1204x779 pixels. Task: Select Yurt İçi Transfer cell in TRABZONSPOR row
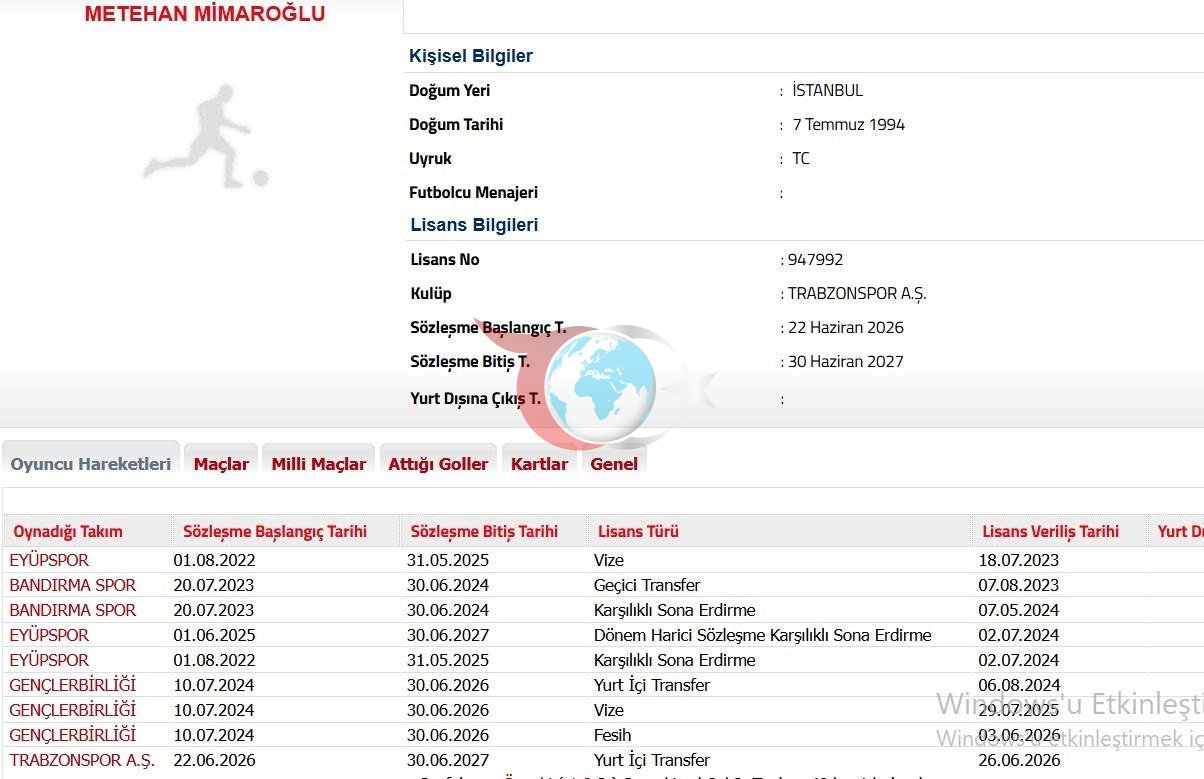click(x=652, y=760)
